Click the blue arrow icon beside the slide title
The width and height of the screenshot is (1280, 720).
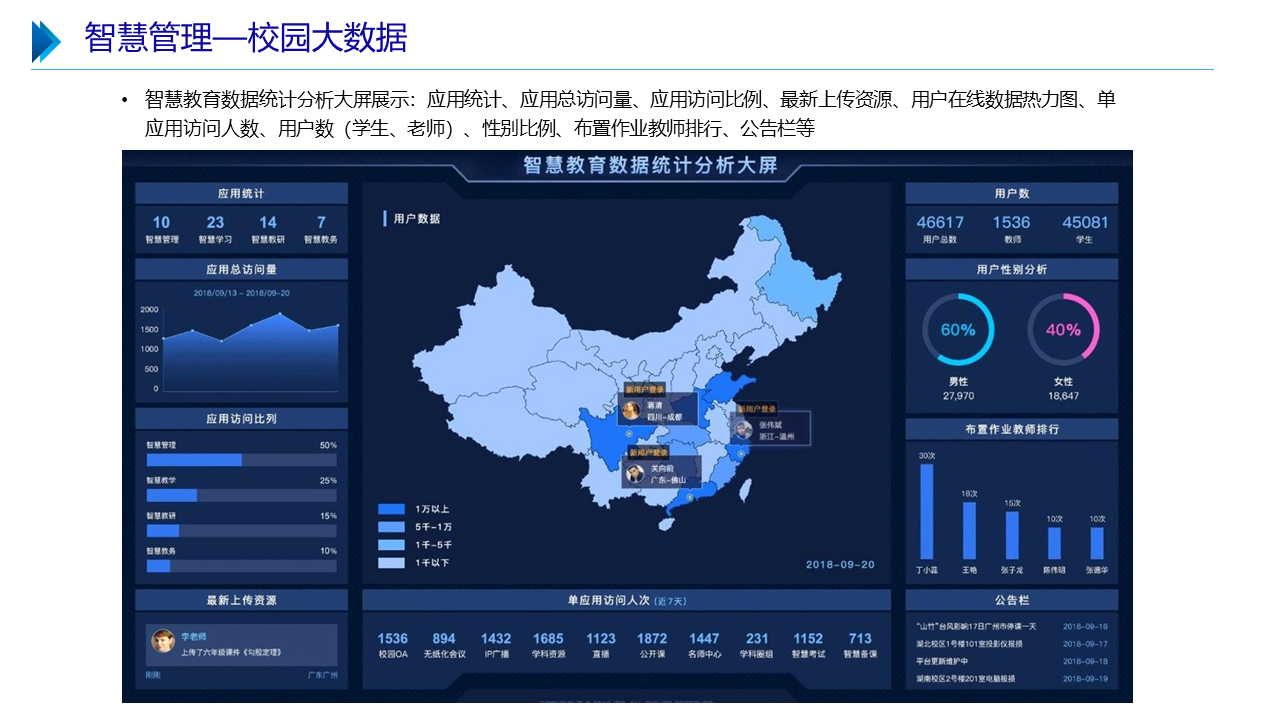pyautogui.click(x=46, y=41)
